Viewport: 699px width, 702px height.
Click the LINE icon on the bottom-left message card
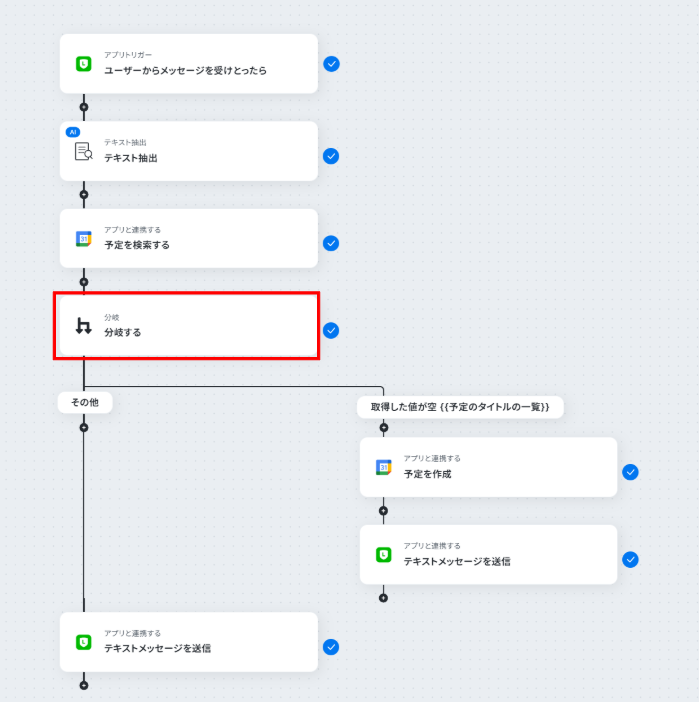[83, 642]
